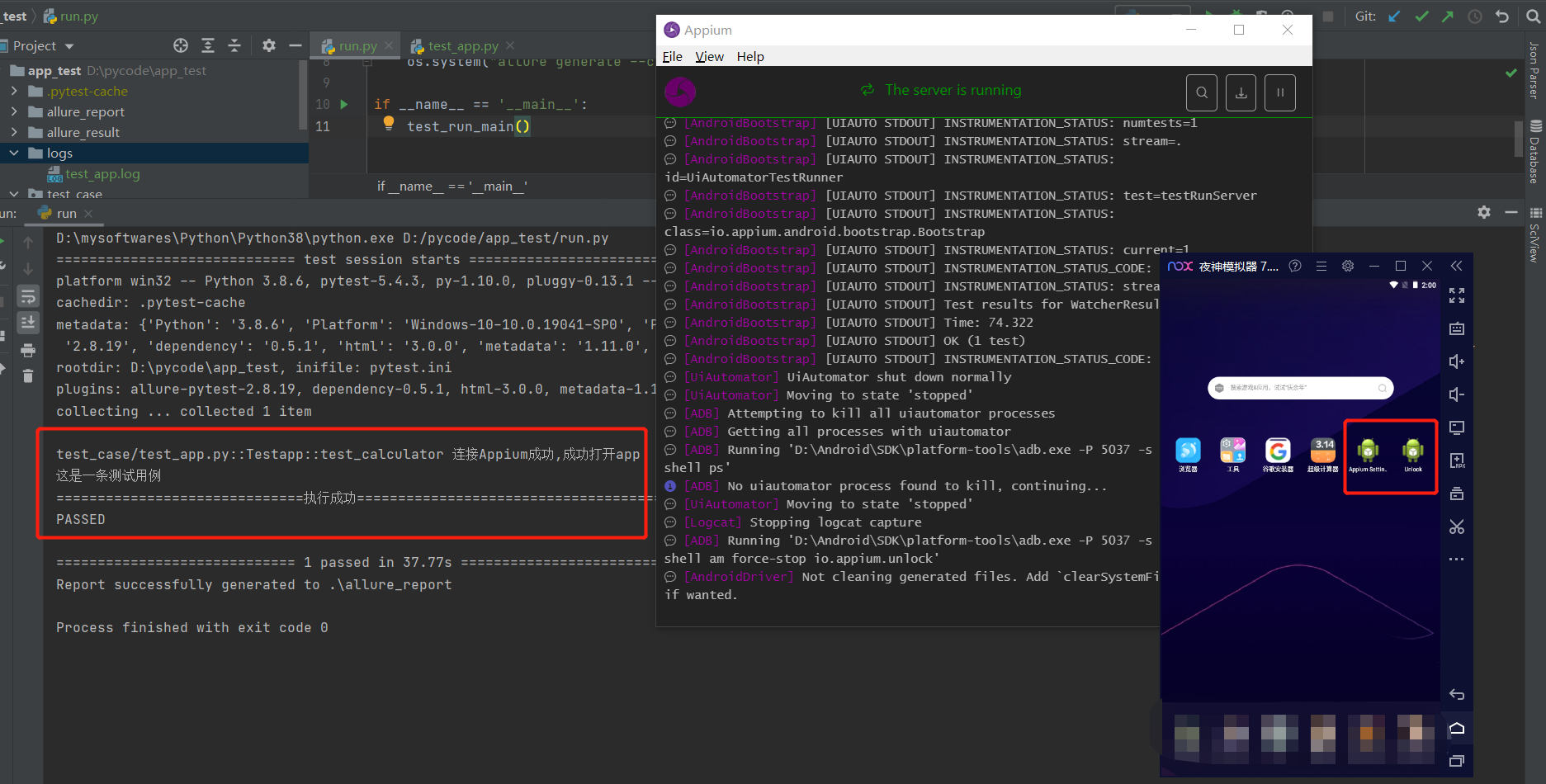Click Nox install APK icon
The height and width of the screenshot is (784, 1546).
(1457, 460)
